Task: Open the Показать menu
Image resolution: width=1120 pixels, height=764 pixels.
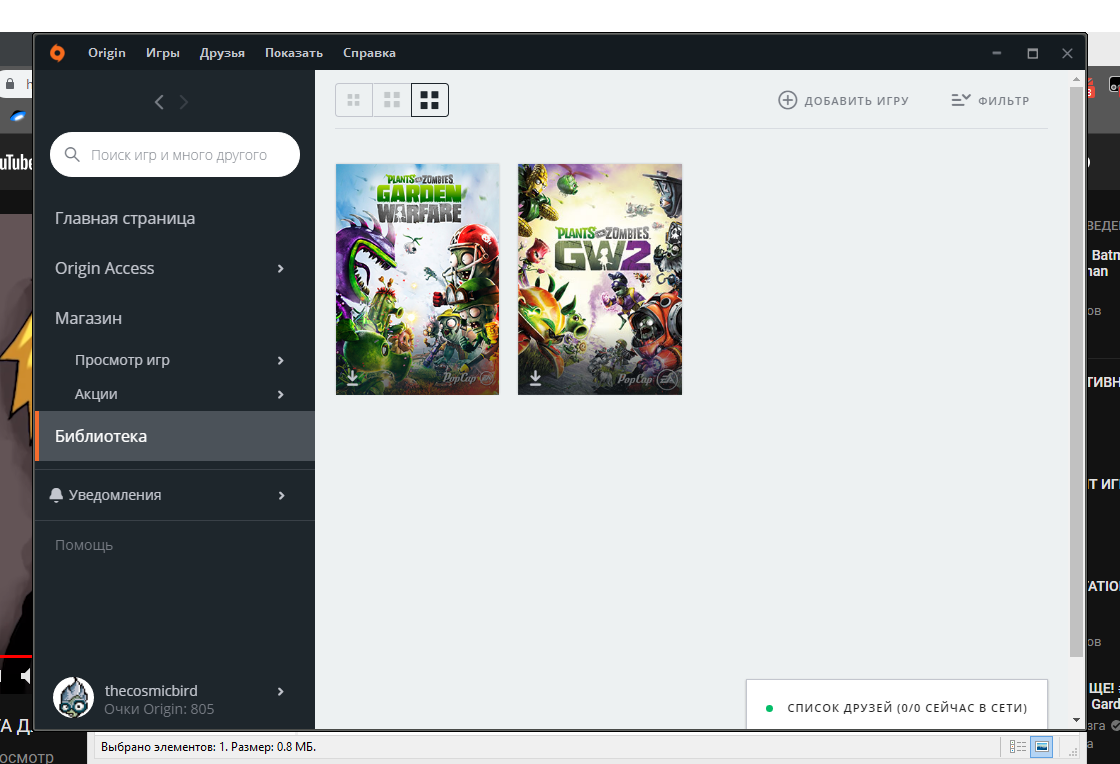Action: coord(294,53)
